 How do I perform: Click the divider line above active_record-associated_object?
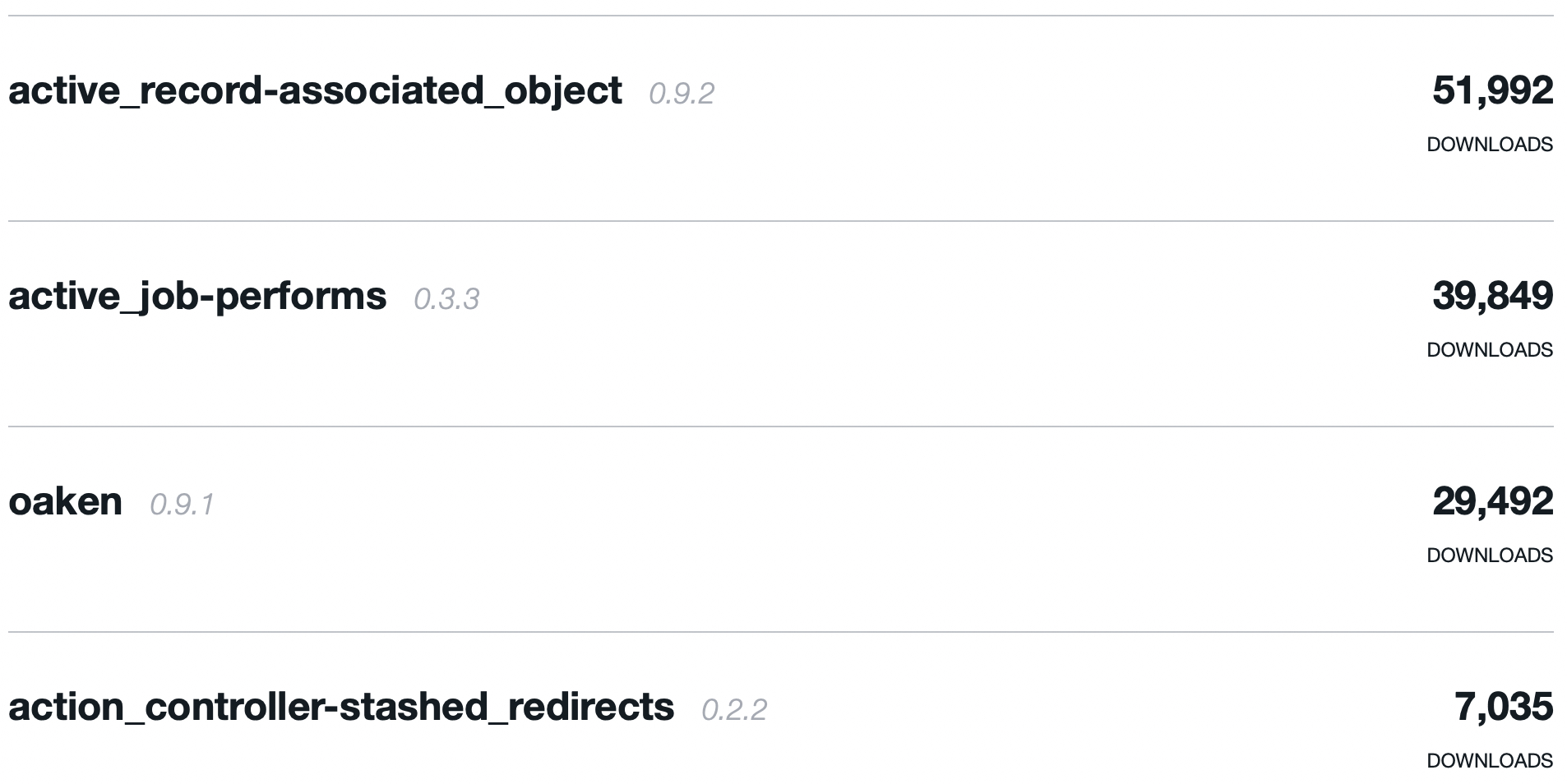[781, 16]
